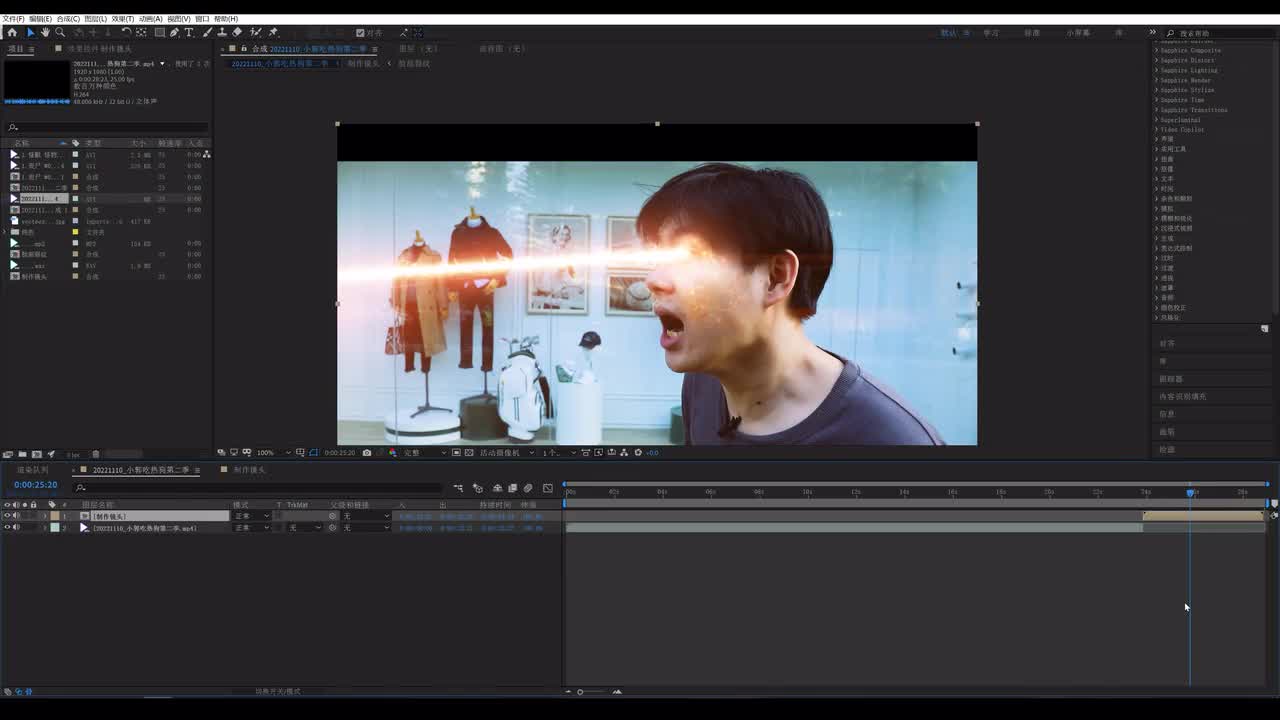The height and width of the screenshot is (720, 1280).
Task: Expand the Sapphire Lighting effects group
Action: pos(1188,70)
